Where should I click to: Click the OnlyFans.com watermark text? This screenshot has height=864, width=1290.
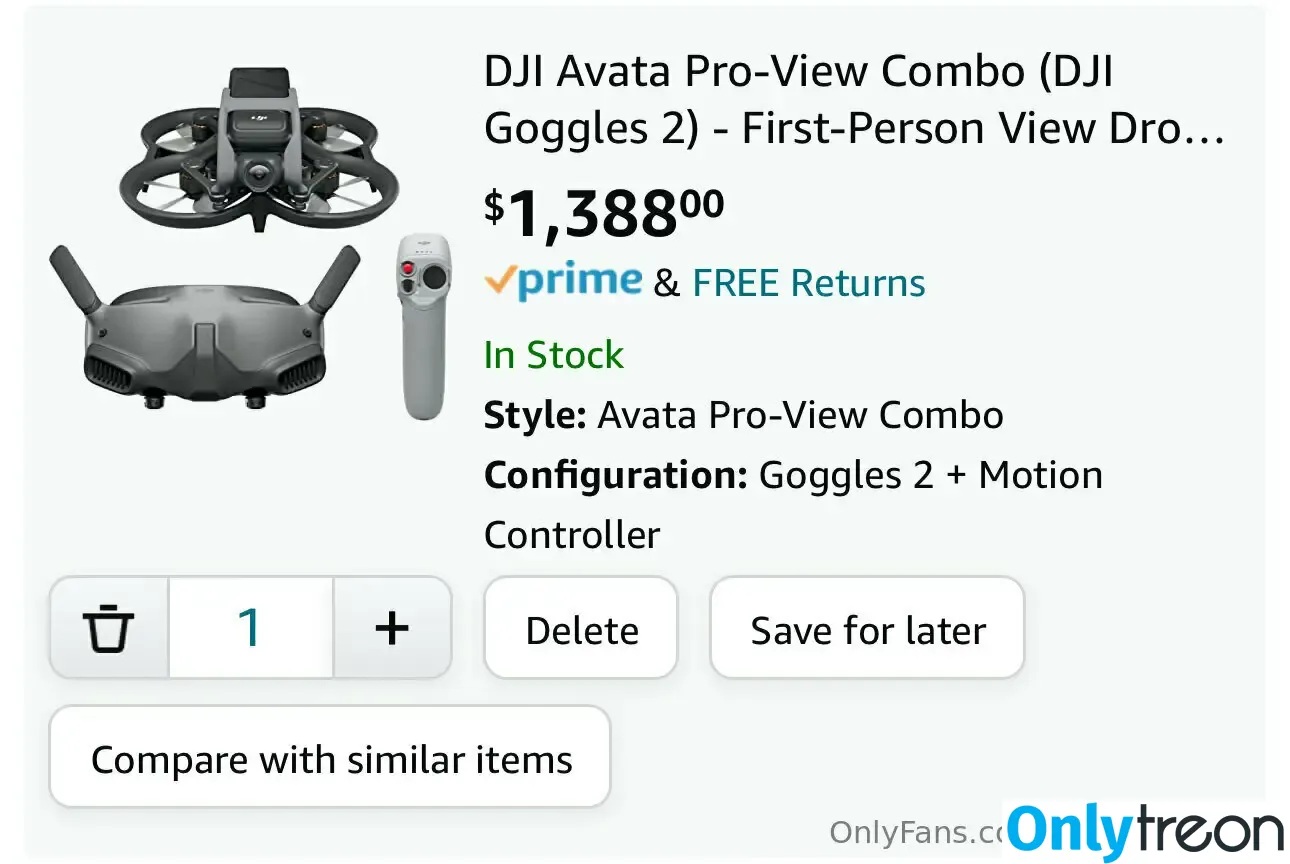point(917,831)
